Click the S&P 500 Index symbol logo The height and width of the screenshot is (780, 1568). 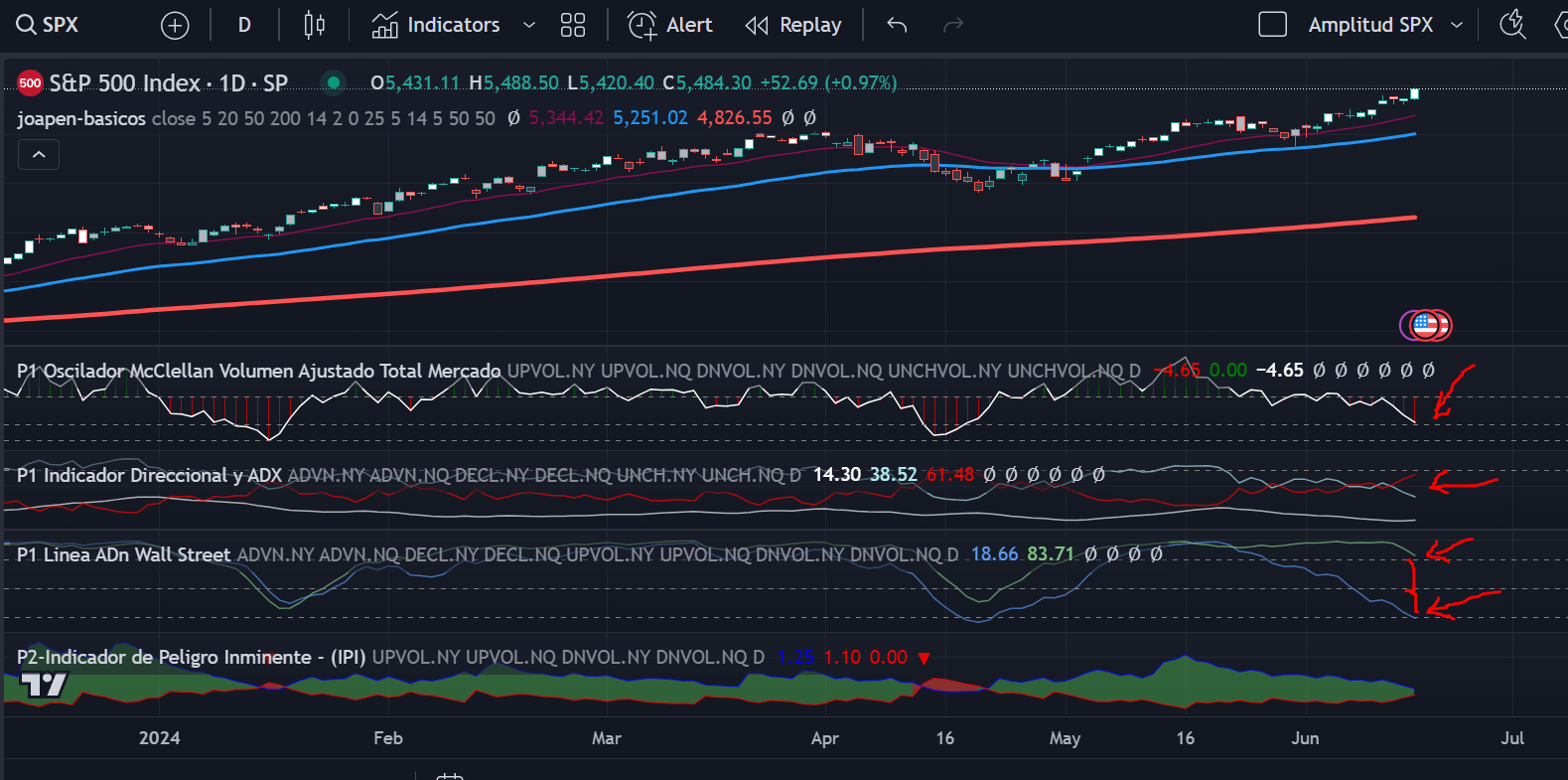(30, 83)
